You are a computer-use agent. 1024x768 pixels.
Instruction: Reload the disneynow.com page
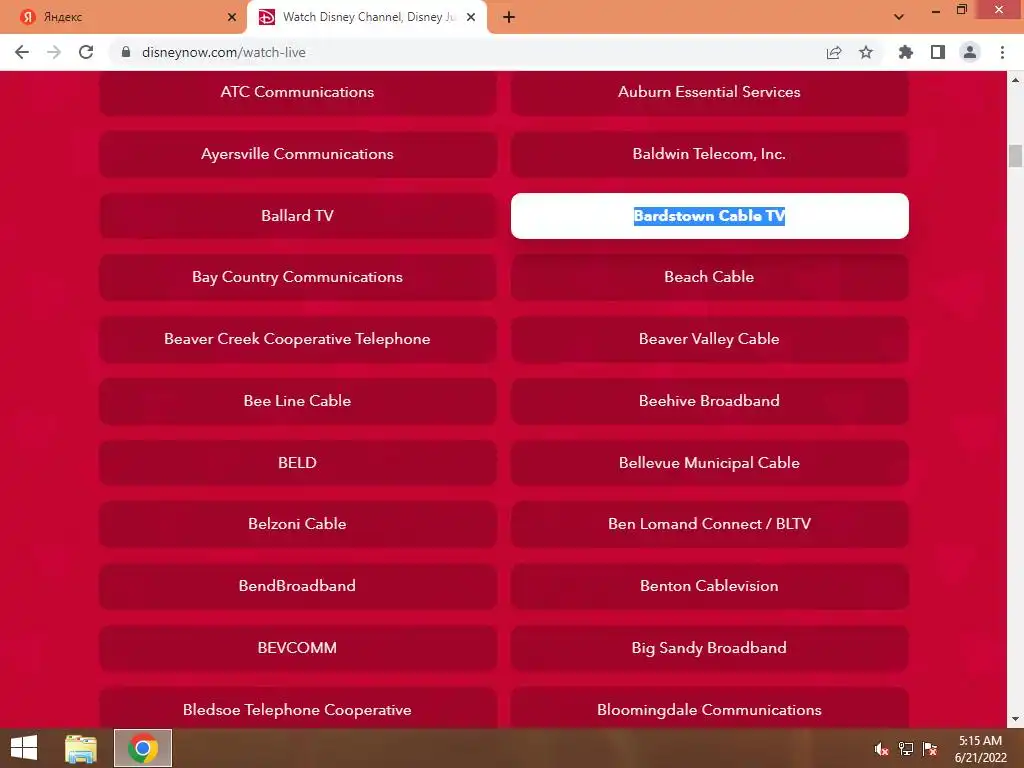86,52
